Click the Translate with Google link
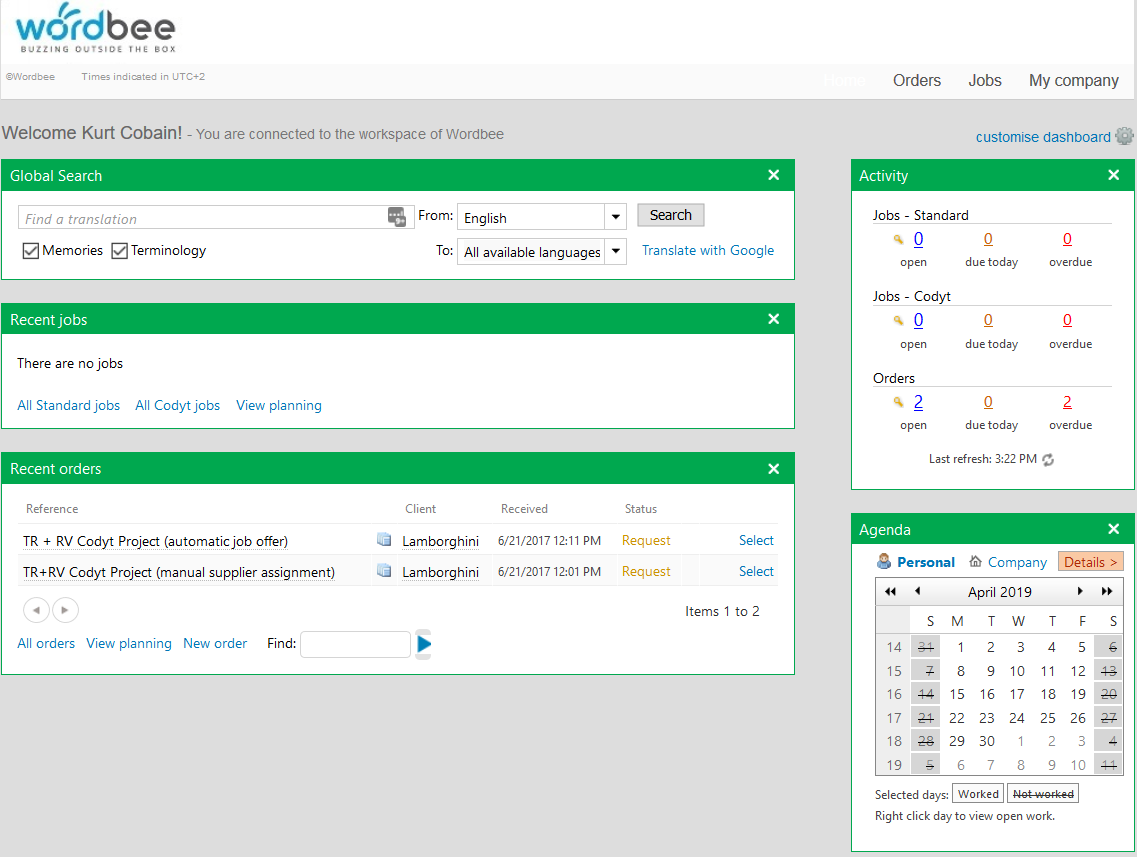Screen dimensions: 1137x857 707,251
